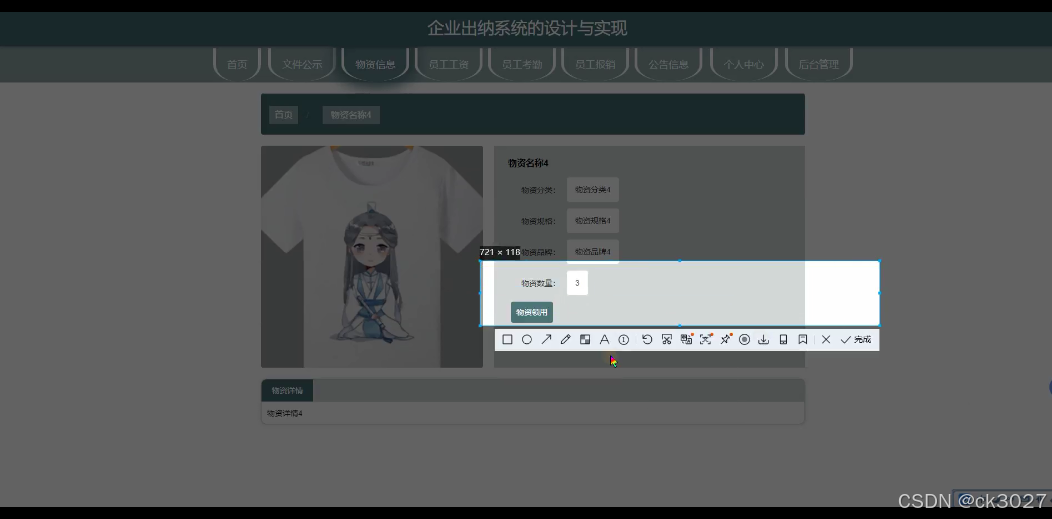Select the text annotation tool (A)
Viewport: 1052px width, 519px height.
(604, 339)
